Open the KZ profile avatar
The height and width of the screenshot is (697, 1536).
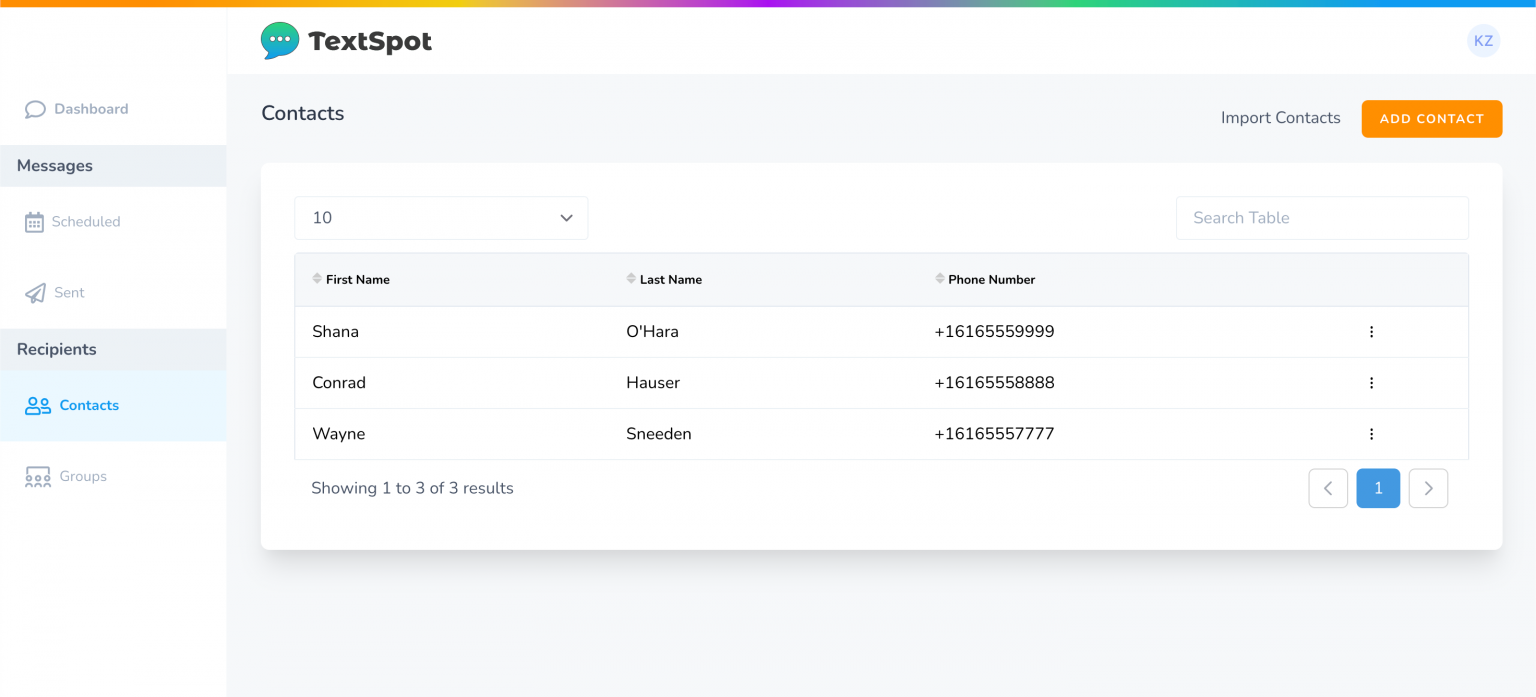coord(1483,41)
